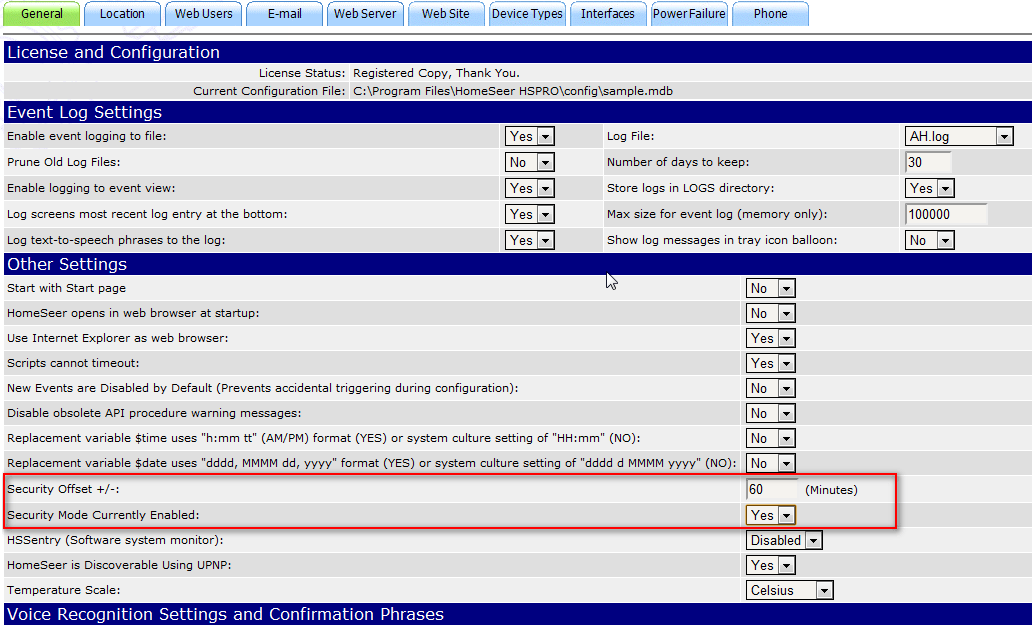Open the General tab
The height and width of the screenshot is (626, 1032).
[41, 14]
